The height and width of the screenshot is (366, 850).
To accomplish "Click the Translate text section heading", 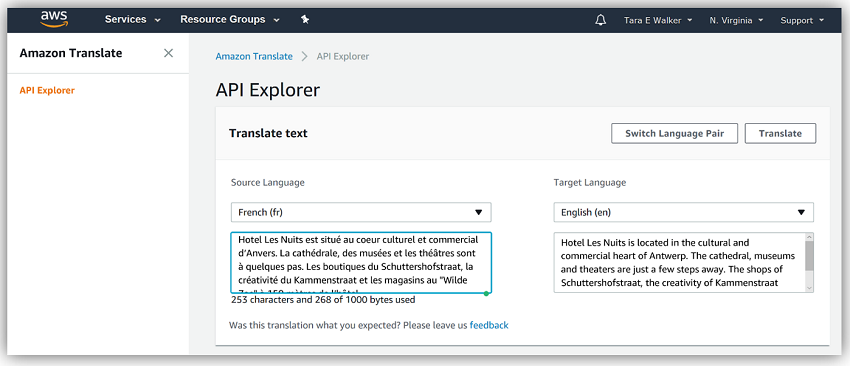I will click(268, 133).
